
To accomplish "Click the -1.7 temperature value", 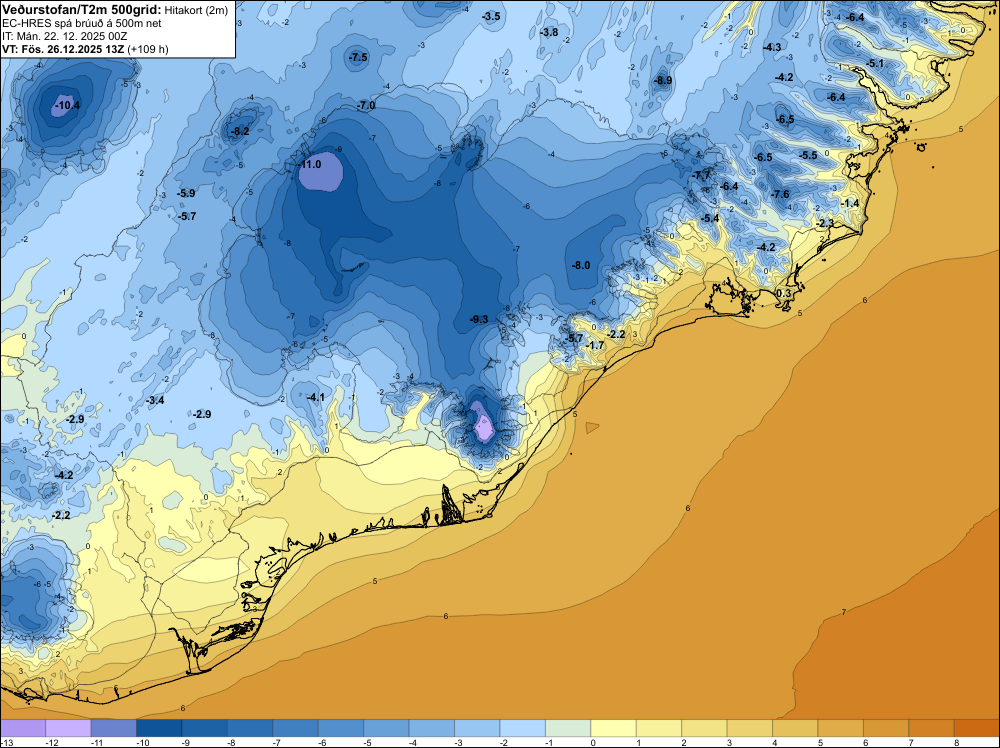I will click(595, 346).
